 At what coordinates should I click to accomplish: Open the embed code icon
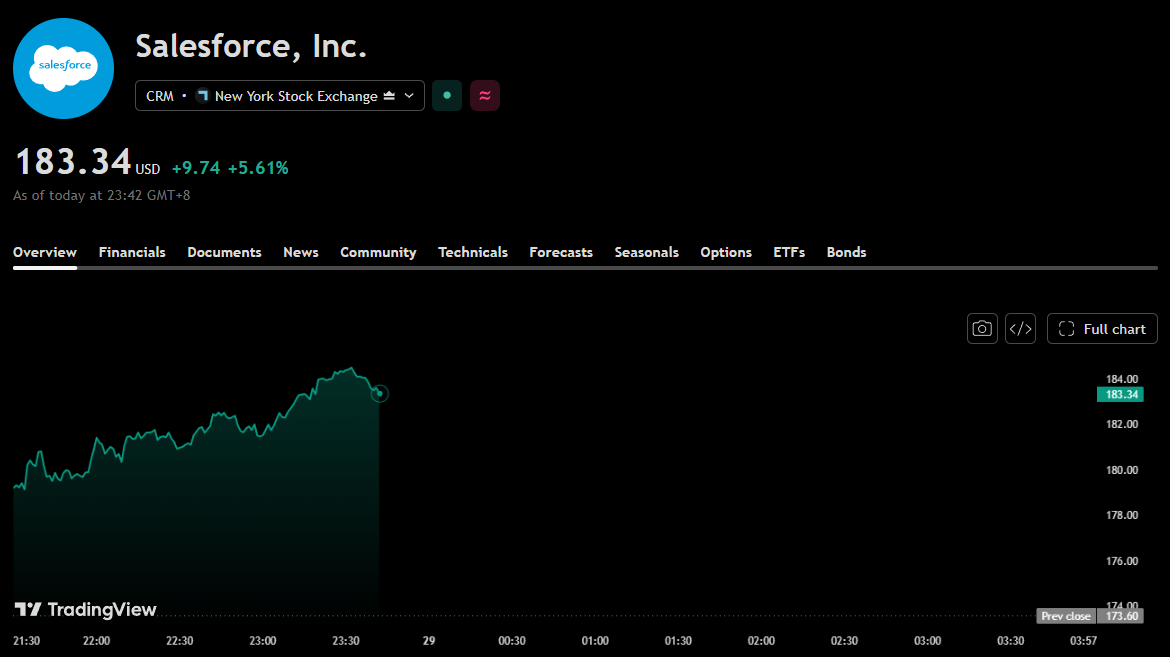(x=1020, y=328)
